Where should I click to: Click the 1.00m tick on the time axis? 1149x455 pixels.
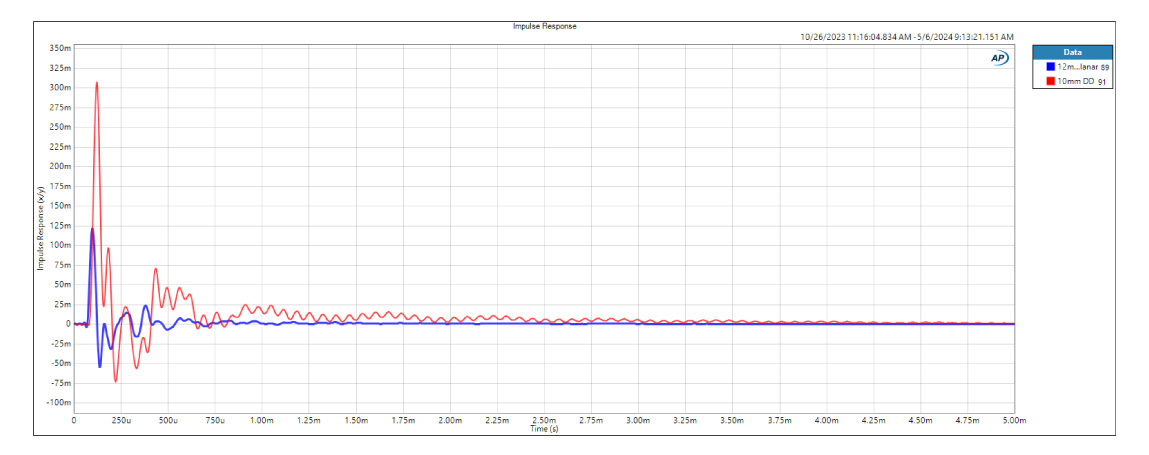262,421
